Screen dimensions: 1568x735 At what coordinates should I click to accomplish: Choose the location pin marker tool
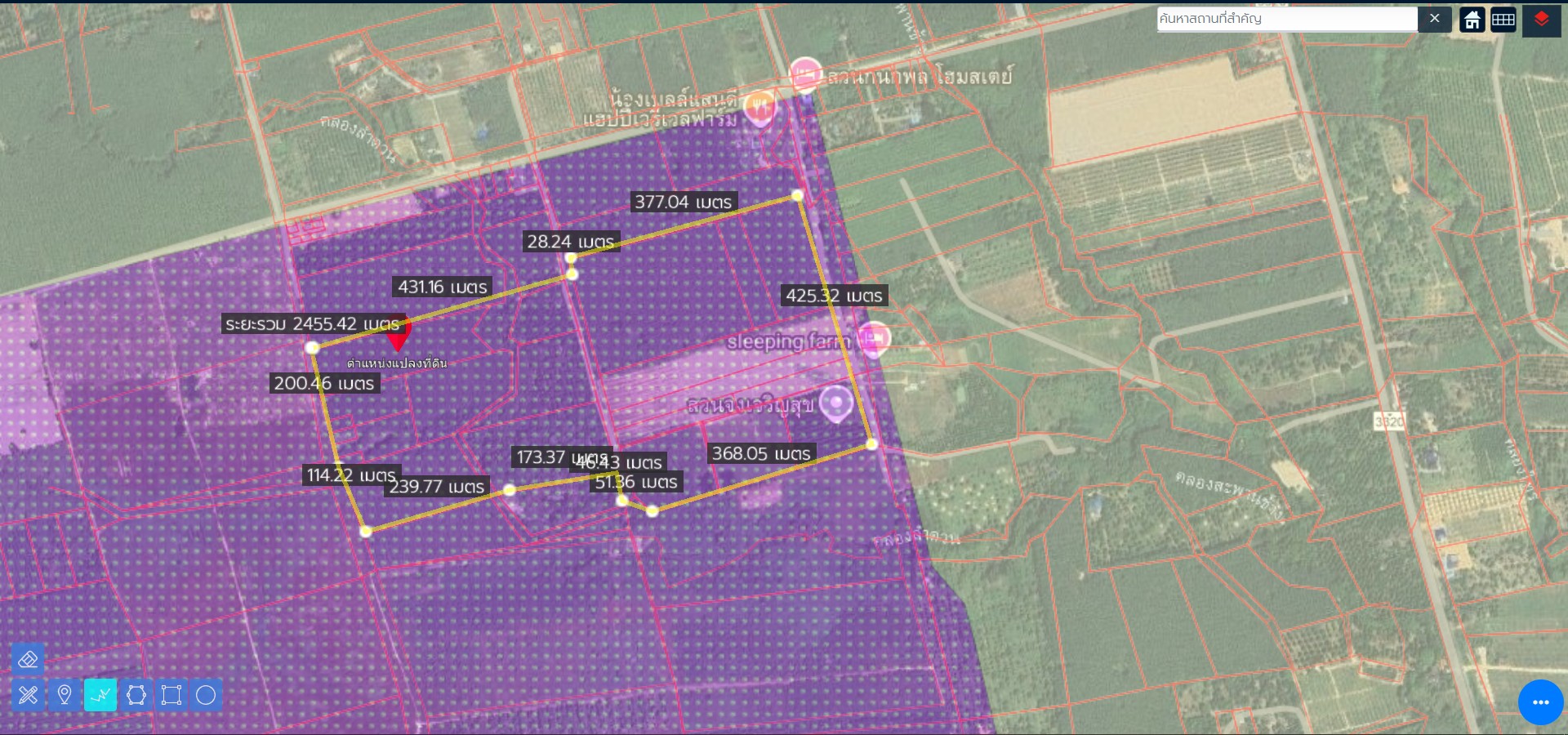(x=65, y=695)
